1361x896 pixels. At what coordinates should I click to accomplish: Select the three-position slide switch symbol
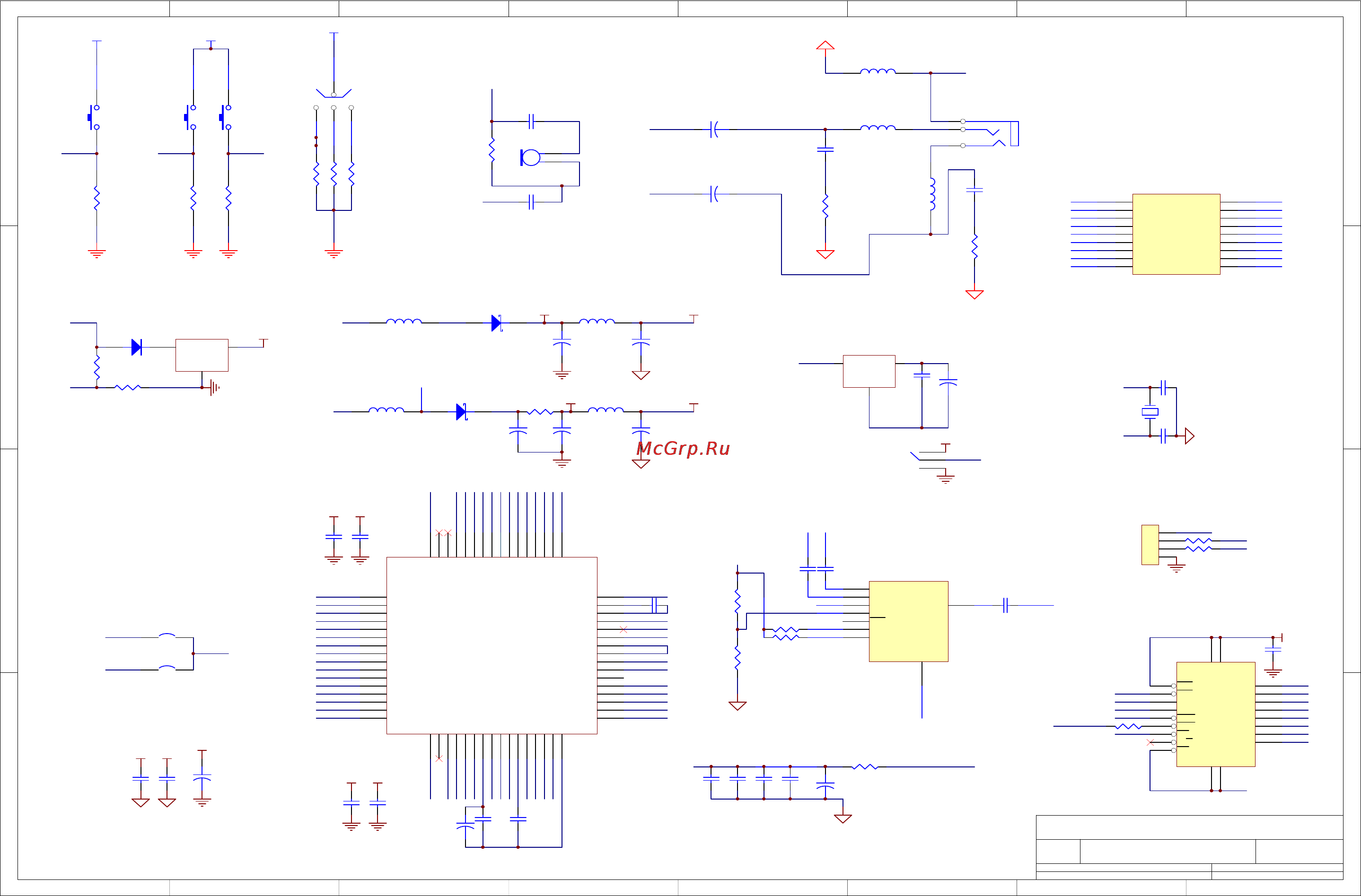334,99
